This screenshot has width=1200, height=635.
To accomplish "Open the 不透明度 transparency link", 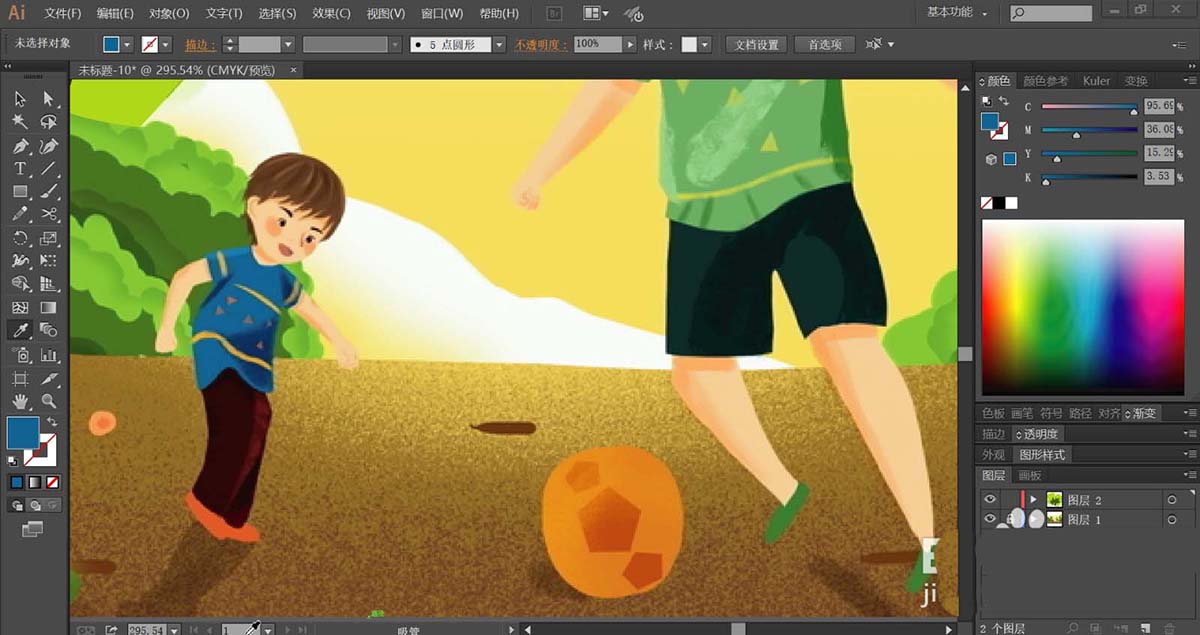I will point(541,45).
